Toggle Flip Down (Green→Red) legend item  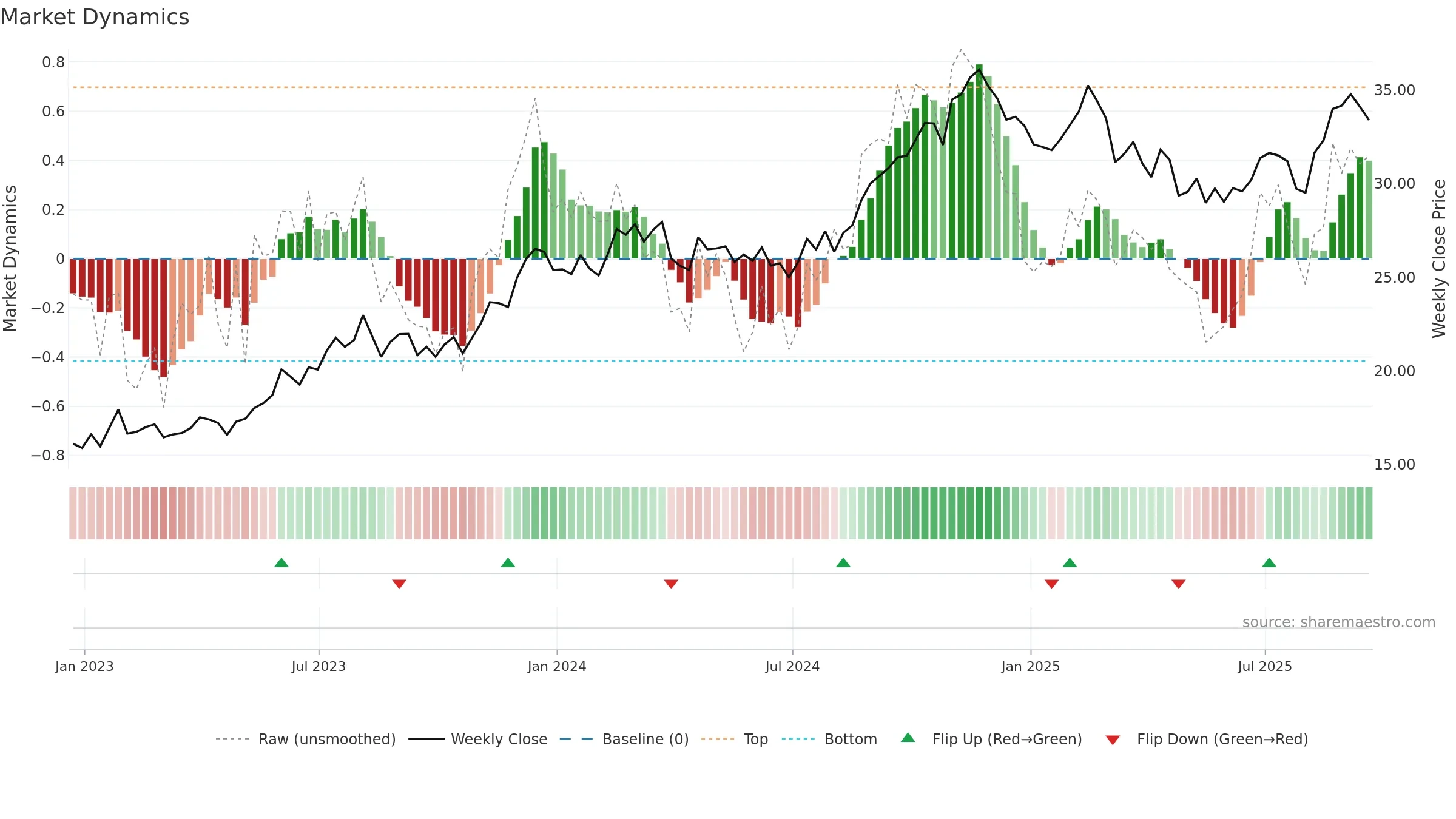[1206, 739]
